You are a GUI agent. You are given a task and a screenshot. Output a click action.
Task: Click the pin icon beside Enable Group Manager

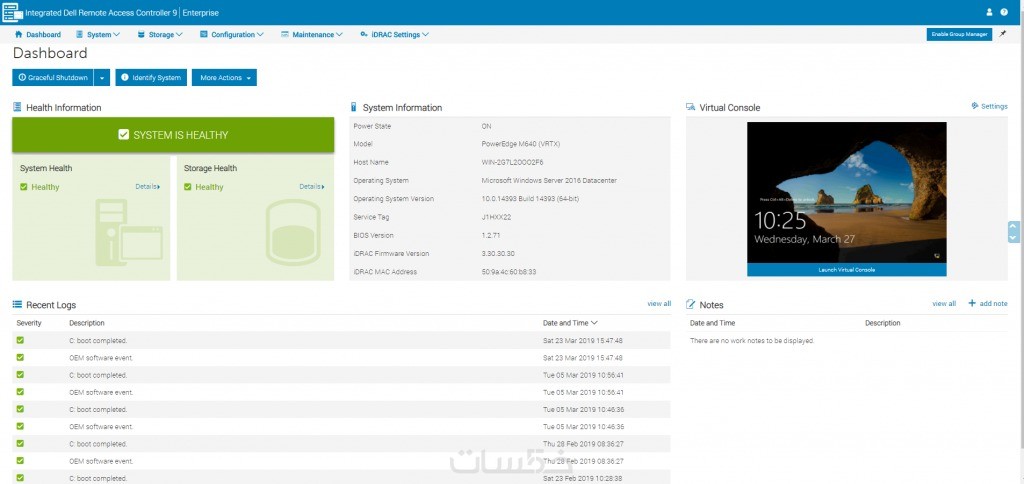click(1002, 34)
